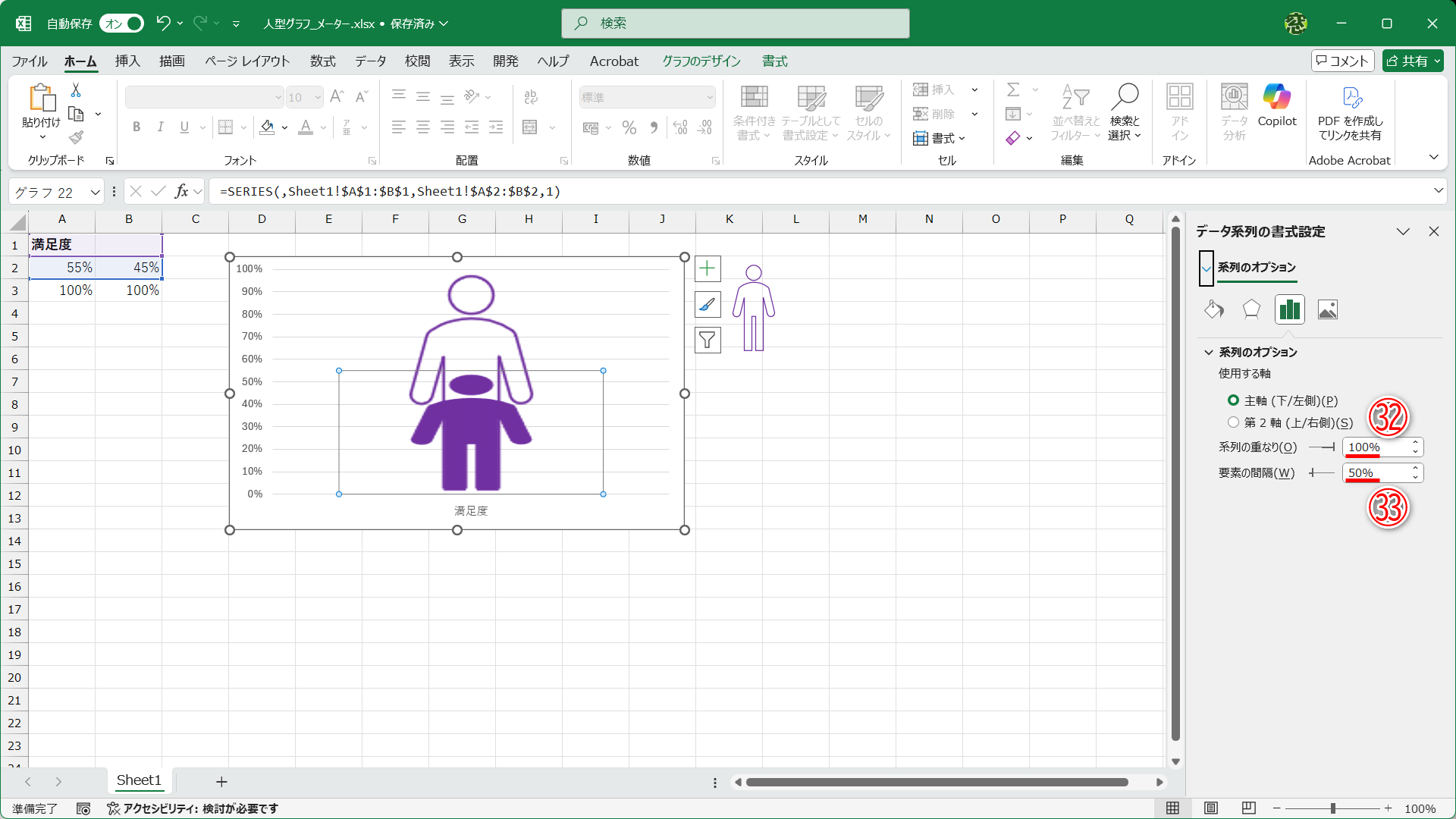Viewport: 1456px width, 819px height.
Task: Select primary axis radio button
Action: [1233, 400]
